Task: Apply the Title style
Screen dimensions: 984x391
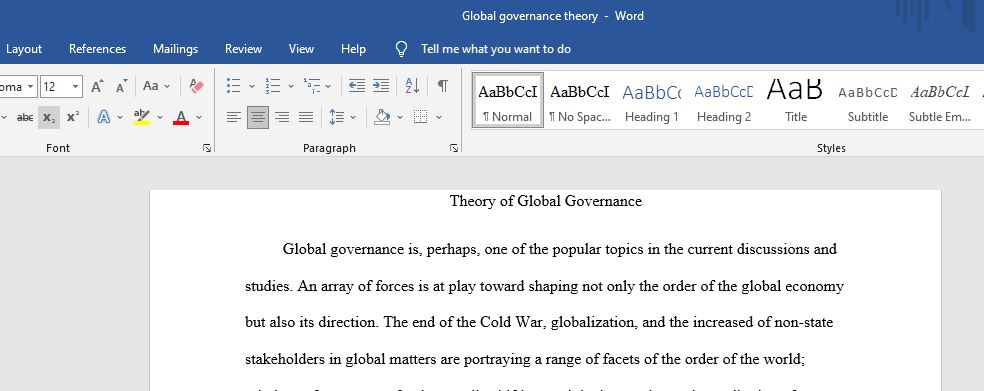Action: 796,100
